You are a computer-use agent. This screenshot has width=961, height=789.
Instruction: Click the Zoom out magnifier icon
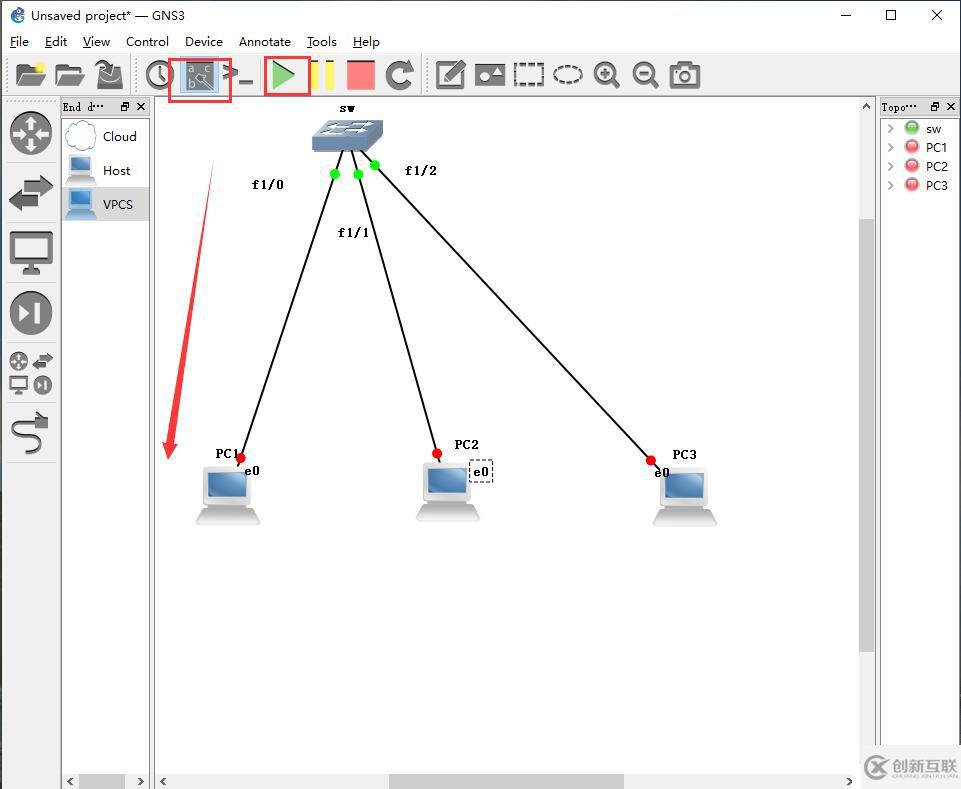[645, 75]
